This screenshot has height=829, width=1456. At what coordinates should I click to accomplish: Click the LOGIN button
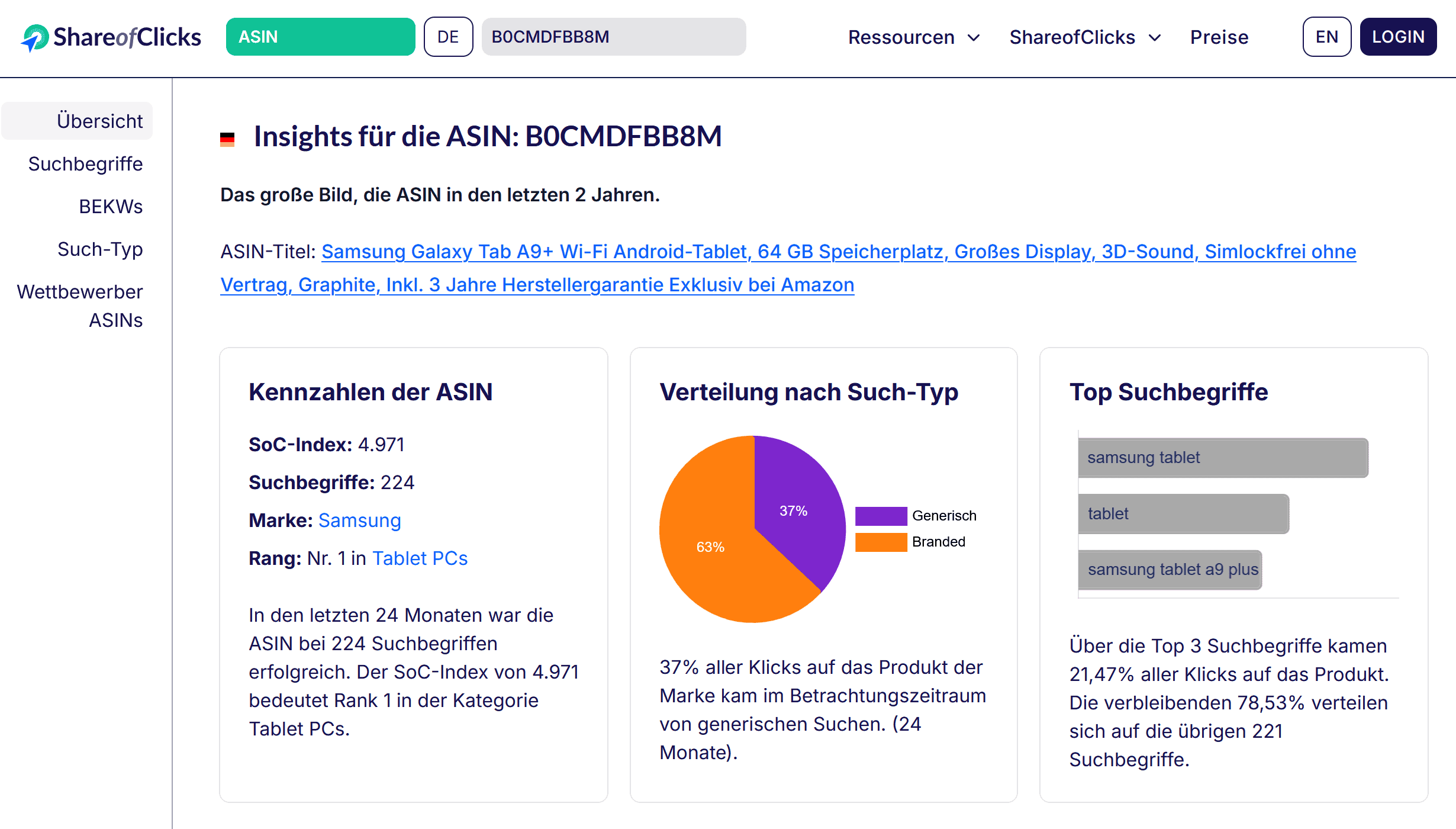tap(1398, 37)
